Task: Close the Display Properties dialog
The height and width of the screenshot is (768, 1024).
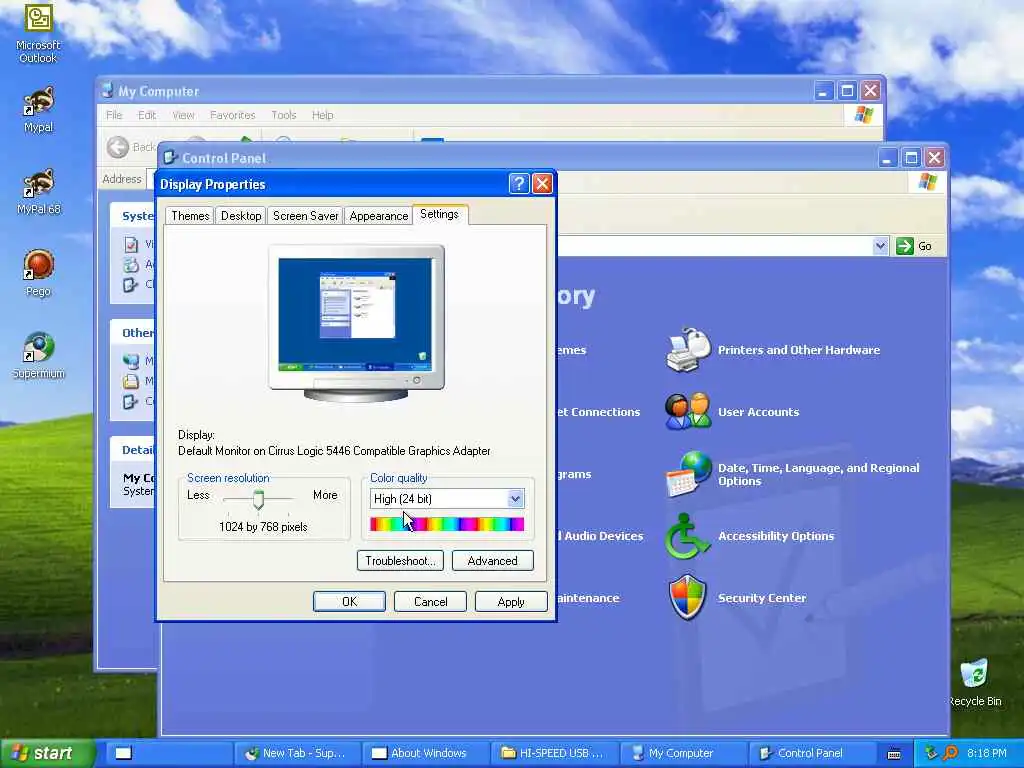Action: (543, 184)
